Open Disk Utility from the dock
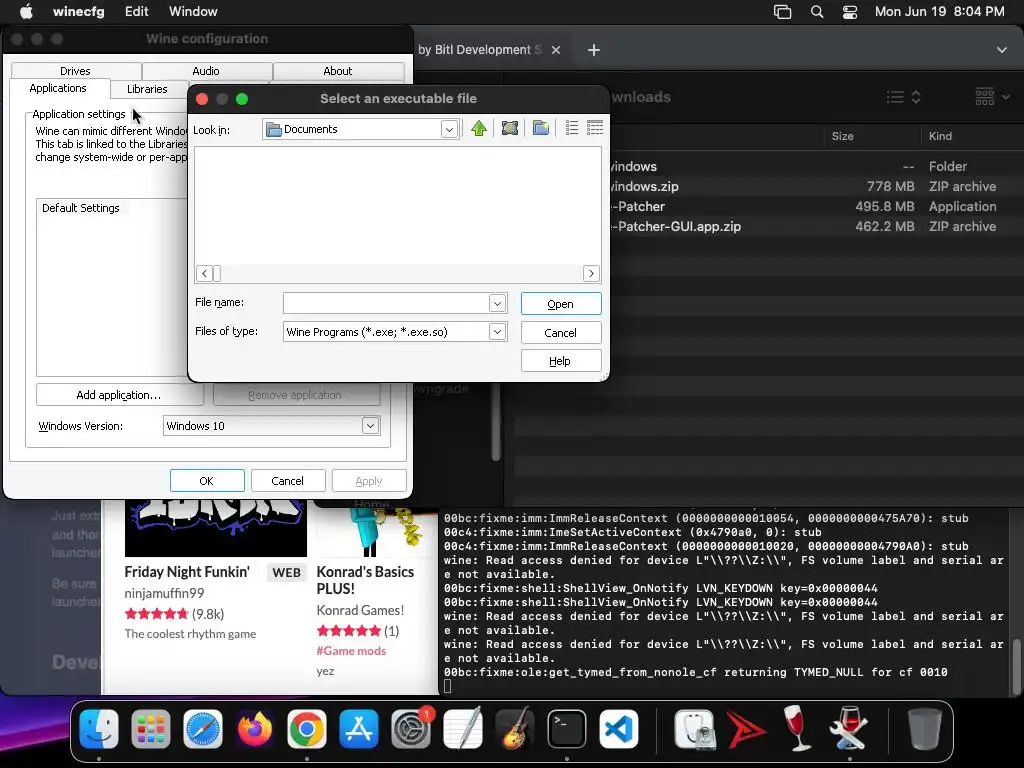Image resolution: width=1024 pixels, height=768 pixels. [694, 729]
